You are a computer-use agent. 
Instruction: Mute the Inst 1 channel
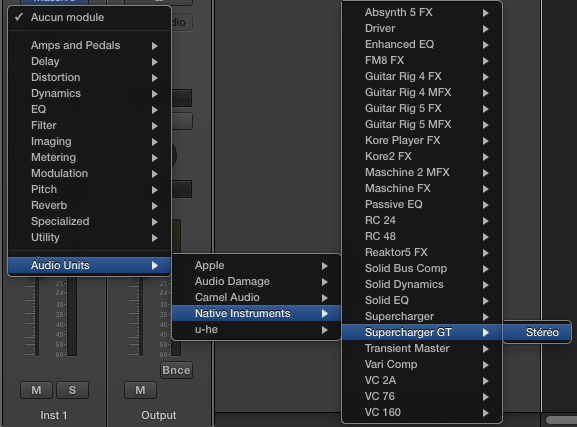(36, 390)
